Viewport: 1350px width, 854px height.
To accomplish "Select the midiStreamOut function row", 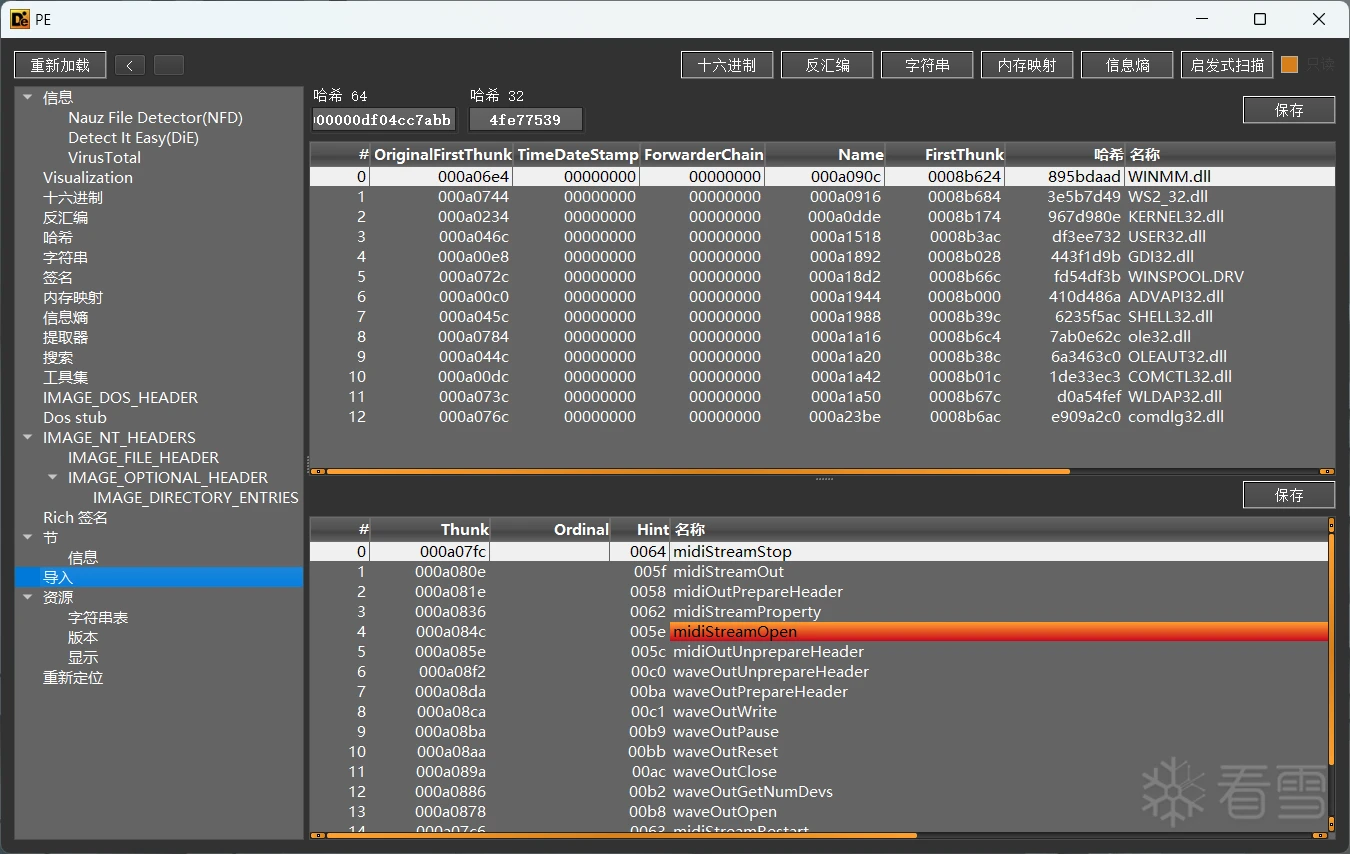I will point(819,572).
